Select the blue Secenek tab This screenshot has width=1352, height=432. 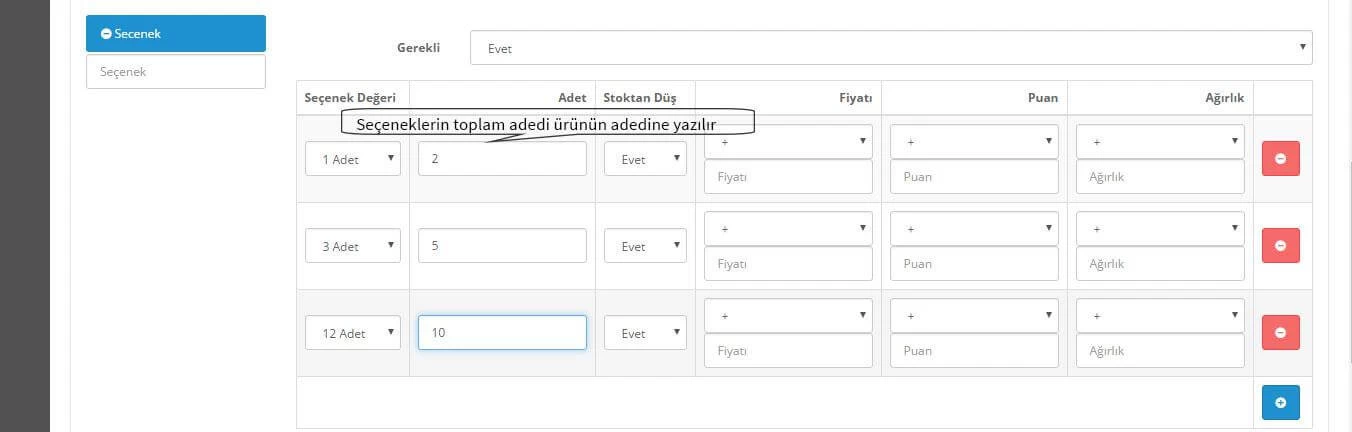176,33
